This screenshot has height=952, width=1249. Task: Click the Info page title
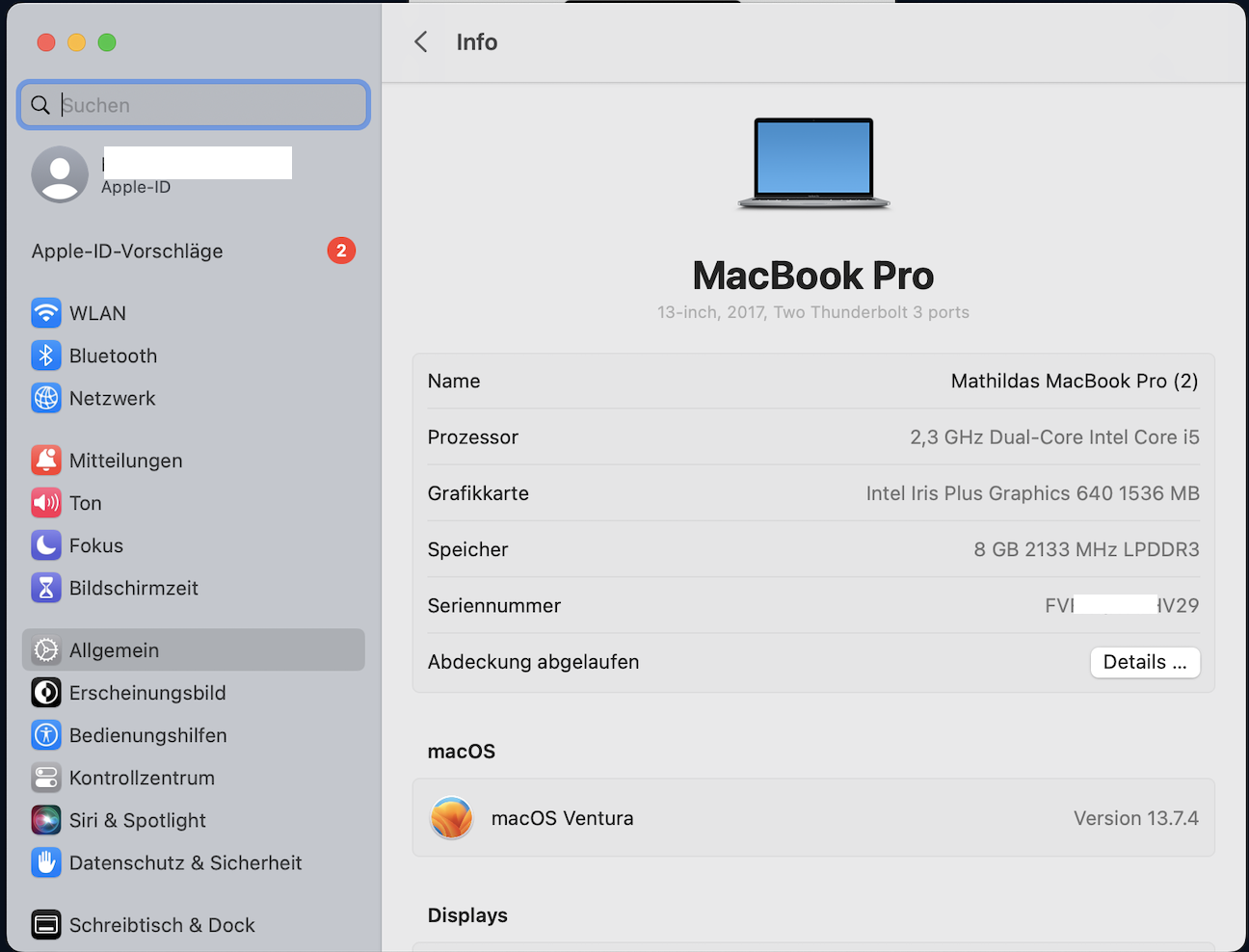tap(477, 41)
